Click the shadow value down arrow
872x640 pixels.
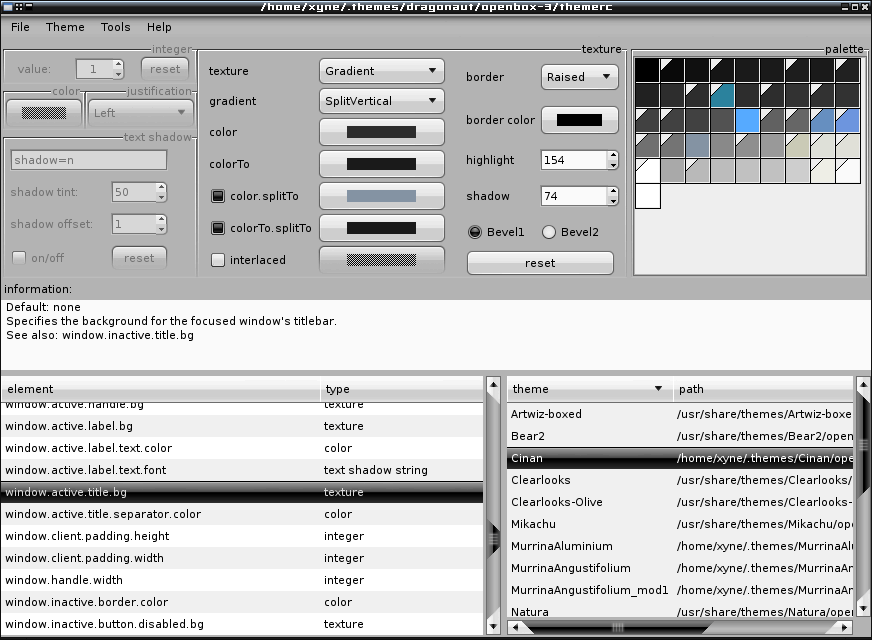click(612, 201)
